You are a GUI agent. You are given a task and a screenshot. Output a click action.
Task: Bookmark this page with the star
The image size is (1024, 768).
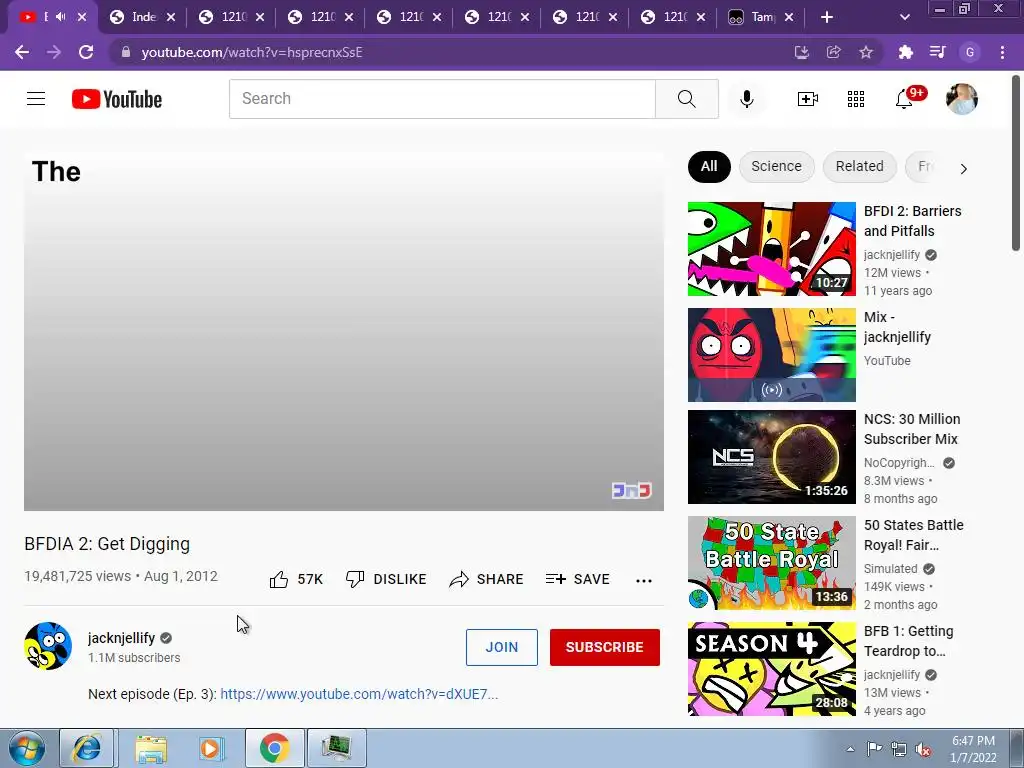click(x=866, y=52)
